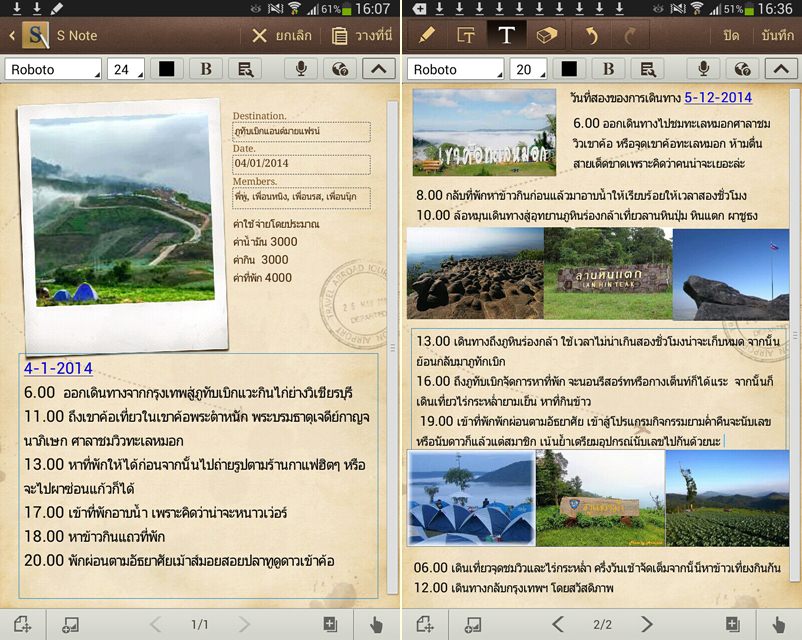
Task: Open the 5-12-2014 date link
Action: [x=718, y=97]
